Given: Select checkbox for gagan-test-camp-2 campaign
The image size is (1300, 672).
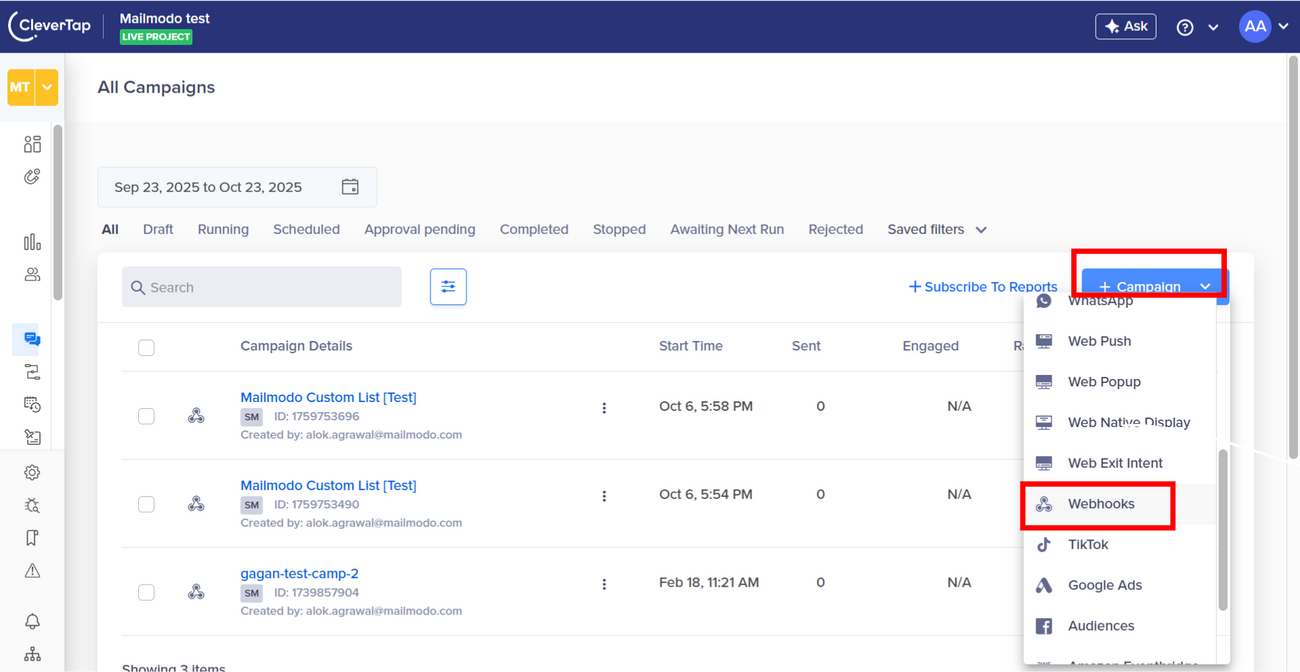Looking at the screenshot, I should (x=146, y=592).
